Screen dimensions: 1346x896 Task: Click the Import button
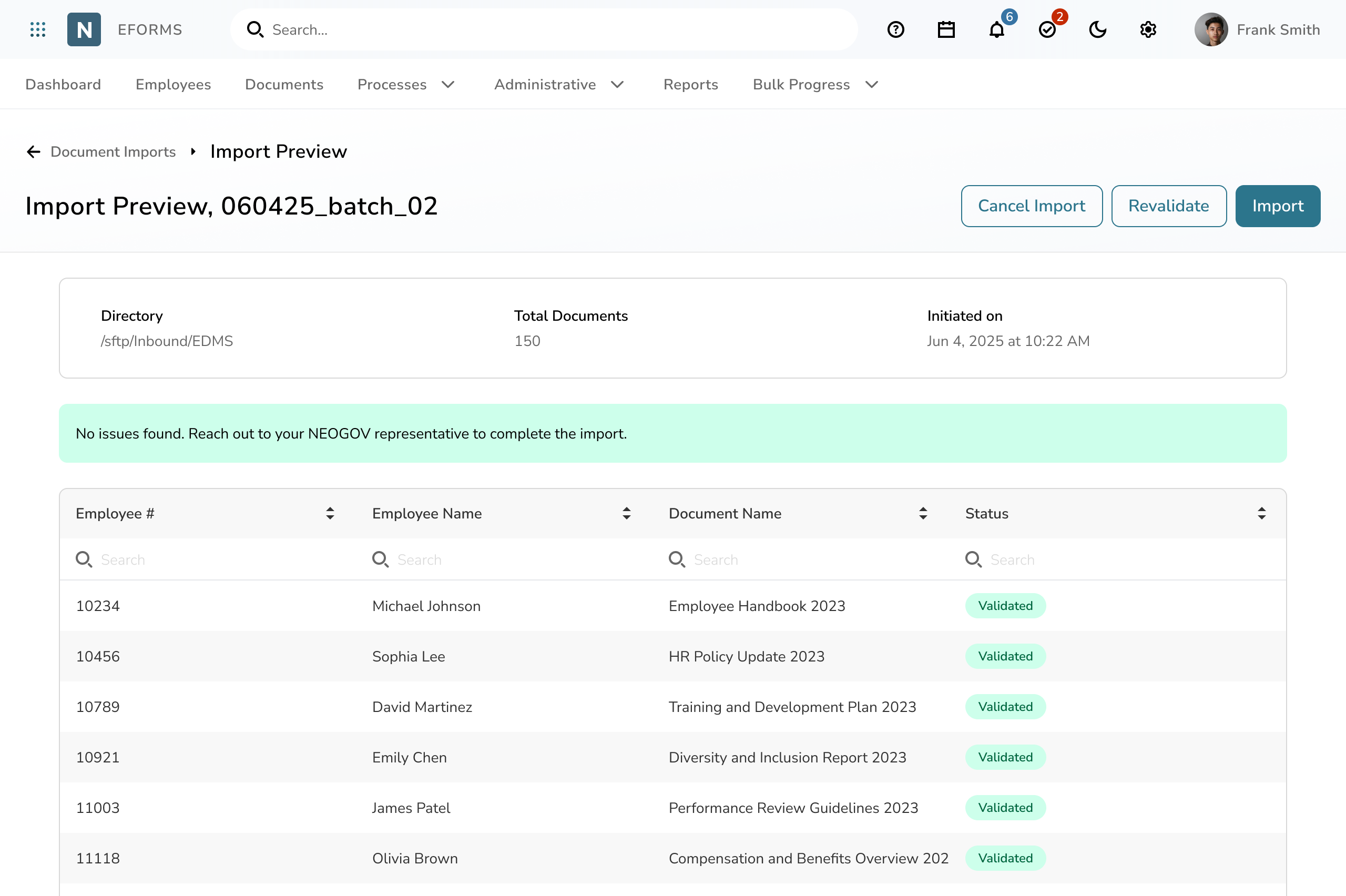[1278, 206]
